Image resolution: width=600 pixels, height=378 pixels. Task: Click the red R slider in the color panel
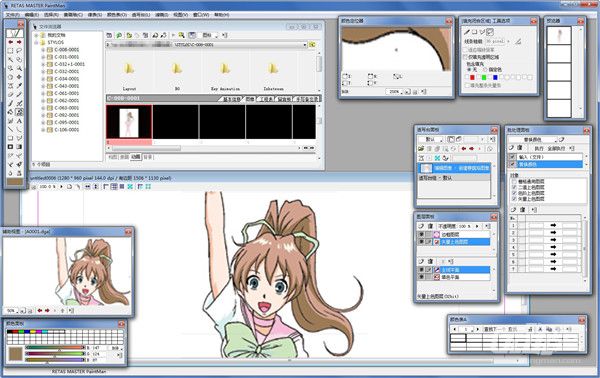click(55, 347)
